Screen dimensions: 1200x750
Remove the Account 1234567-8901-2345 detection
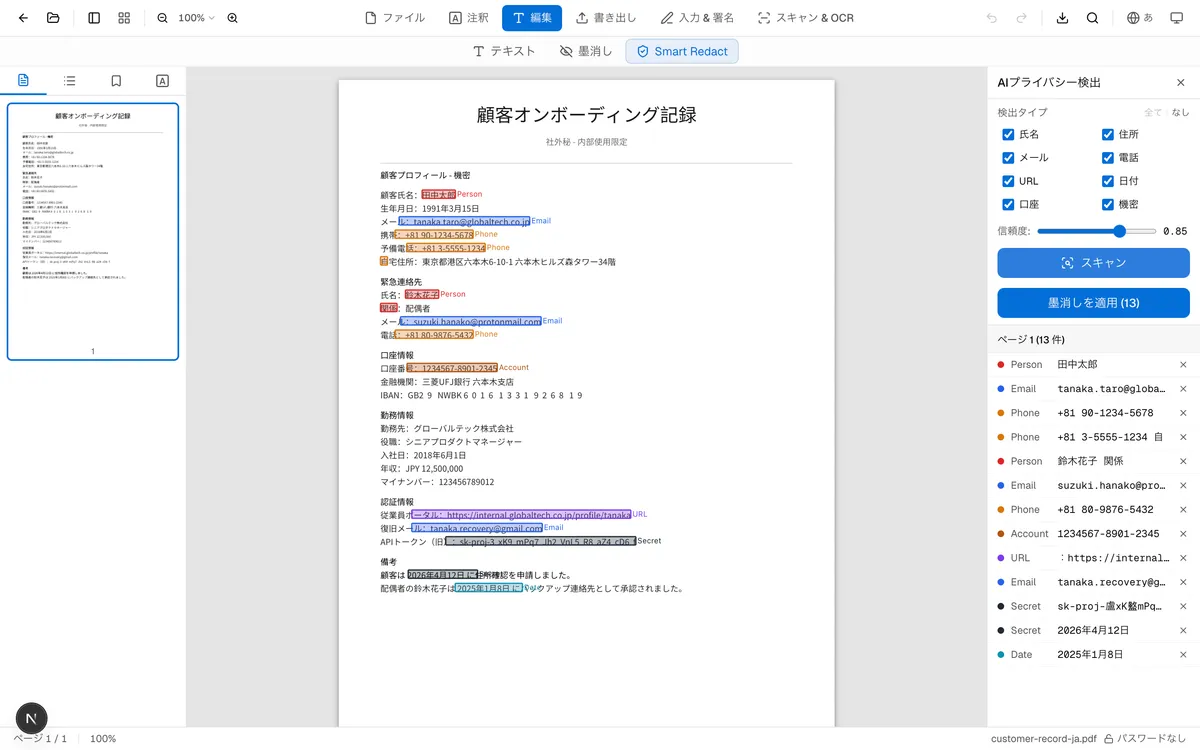click(1183, 534)
